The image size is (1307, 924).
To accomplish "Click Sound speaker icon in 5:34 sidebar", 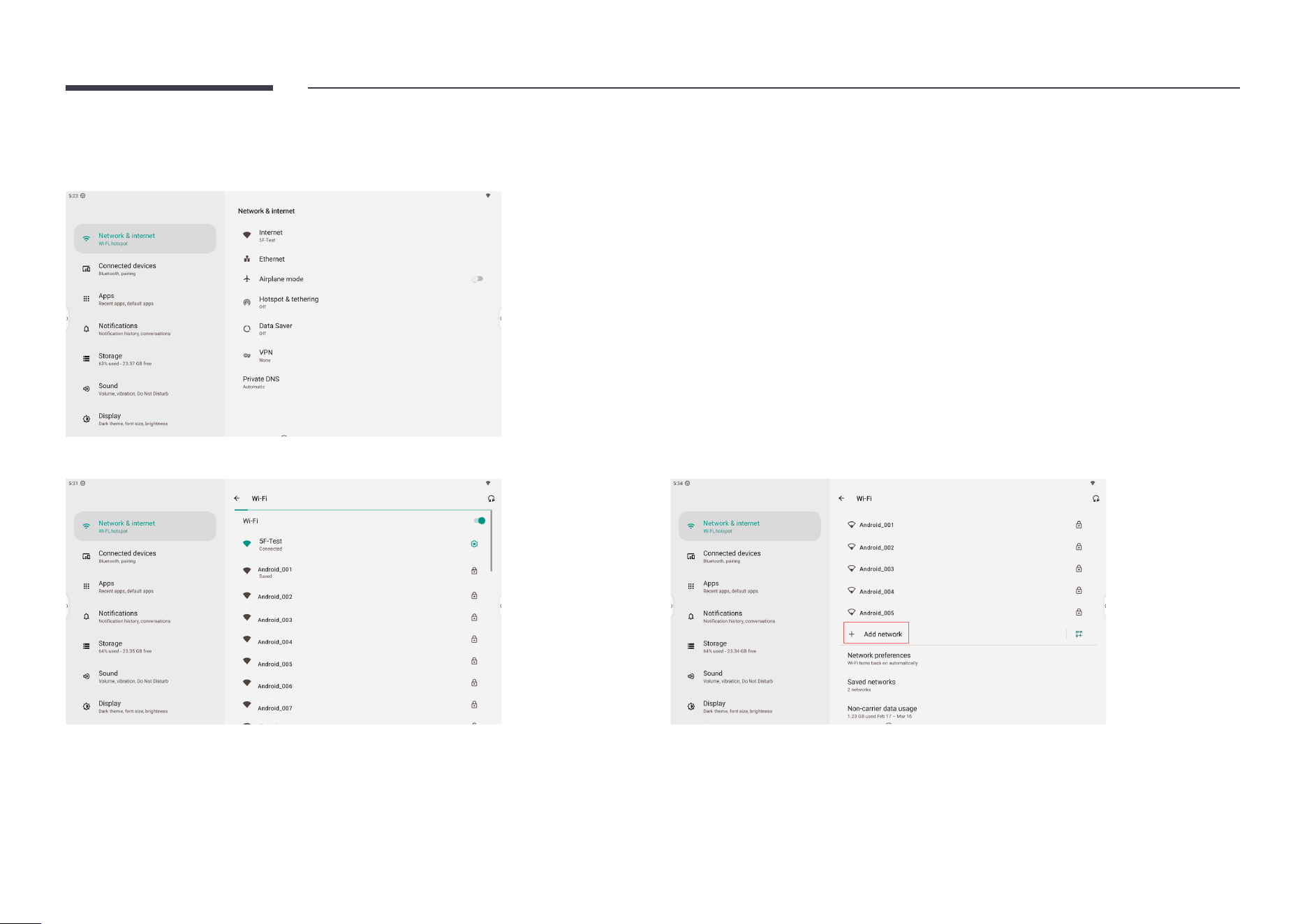I will (691, 676).
